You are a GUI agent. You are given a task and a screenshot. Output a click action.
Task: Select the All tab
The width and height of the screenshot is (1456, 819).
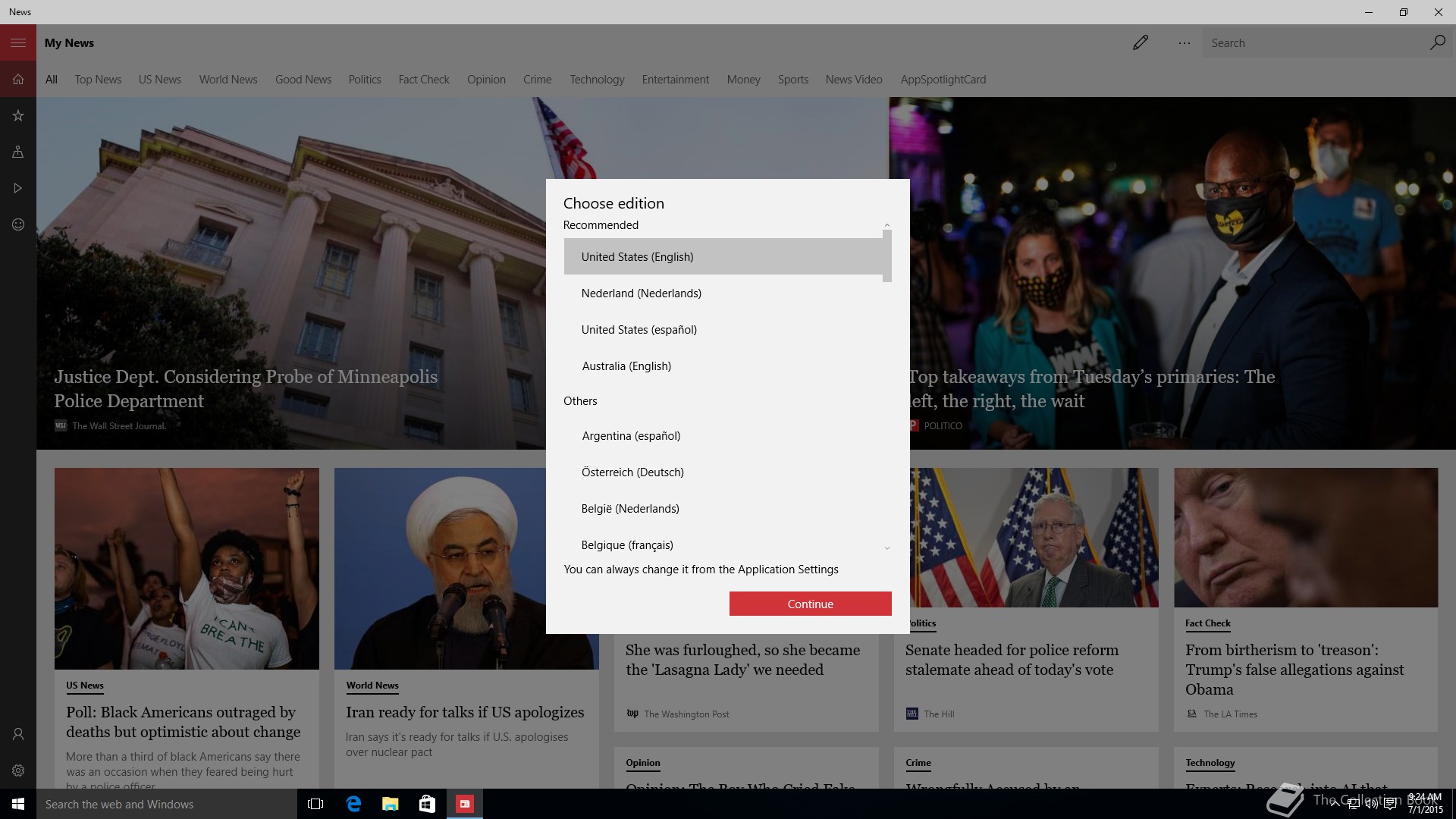(51, 80)
